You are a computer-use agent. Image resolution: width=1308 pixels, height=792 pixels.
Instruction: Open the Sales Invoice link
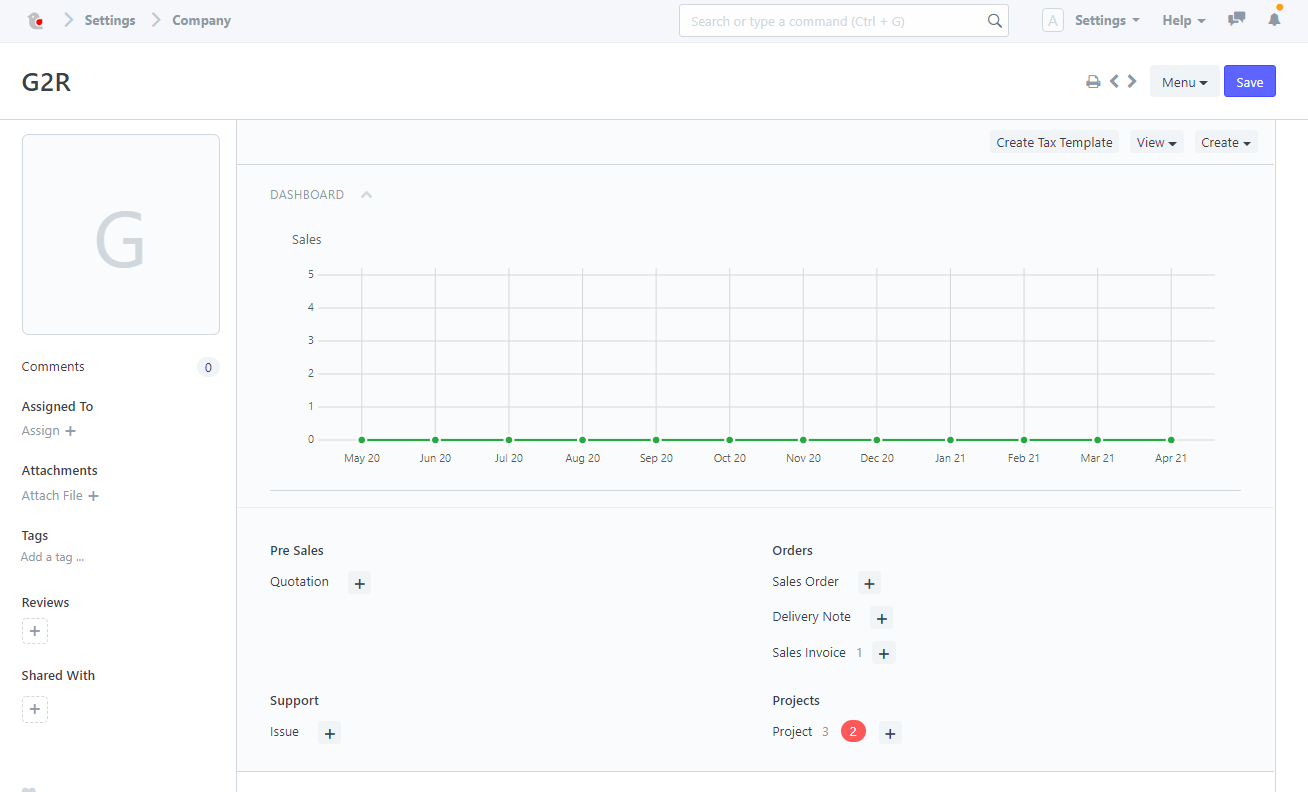click(809, 652)
